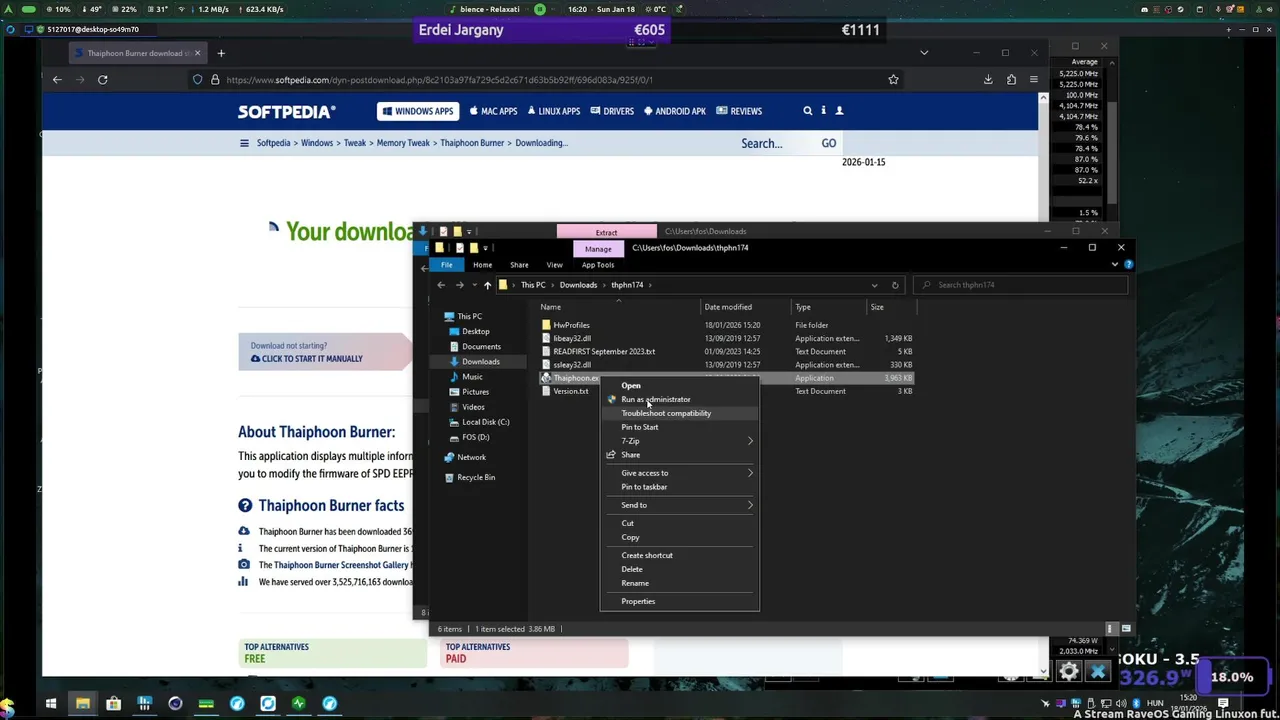Open Firefox extensions icon
The width and height of the screenshot is (1280, 720).
(x=1011, y=80)
